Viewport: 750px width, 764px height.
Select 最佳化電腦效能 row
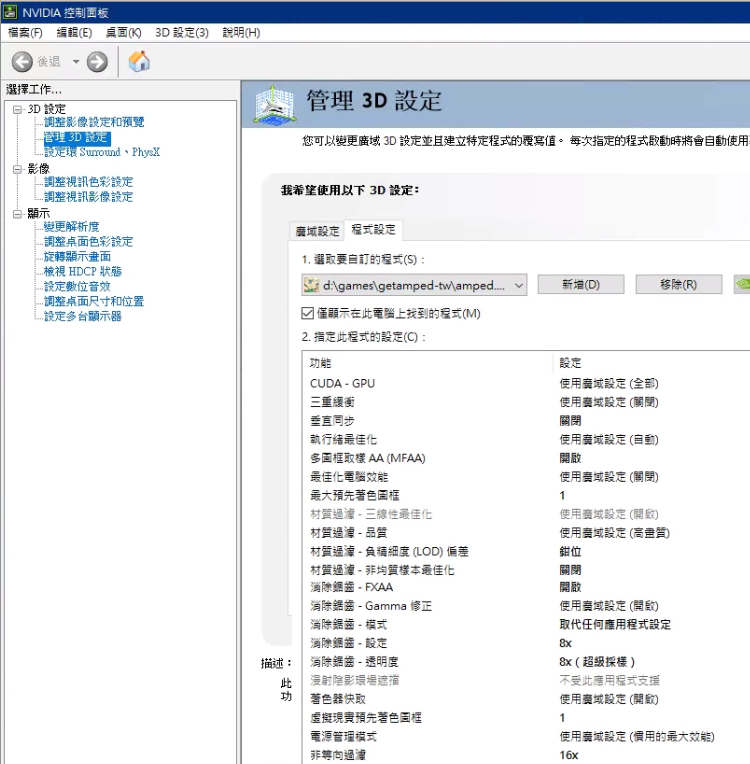click(525, 477)
